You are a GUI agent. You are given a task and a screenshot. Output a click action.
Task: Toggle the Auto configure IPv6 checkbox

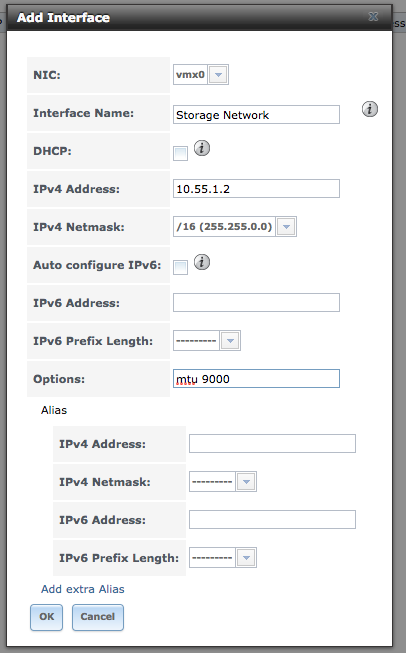point(180,267)
